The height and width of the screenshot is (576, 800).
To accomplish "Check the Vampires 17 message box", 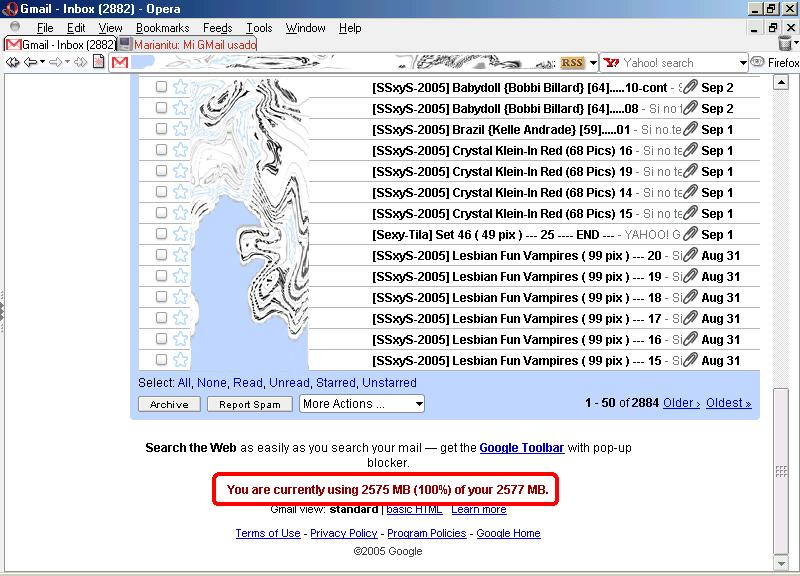I will coord(161,317).
